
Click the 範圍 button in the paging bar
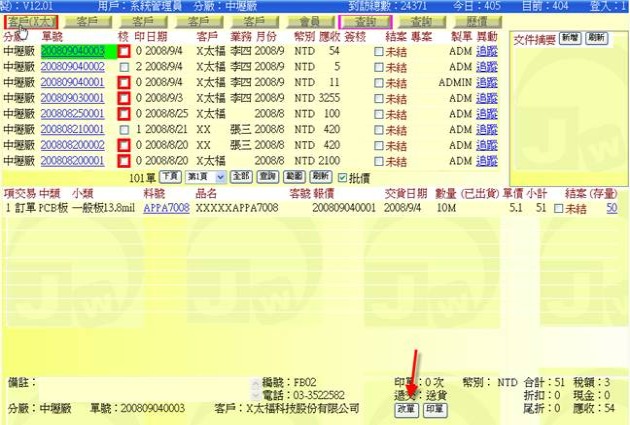click(293, 176)
